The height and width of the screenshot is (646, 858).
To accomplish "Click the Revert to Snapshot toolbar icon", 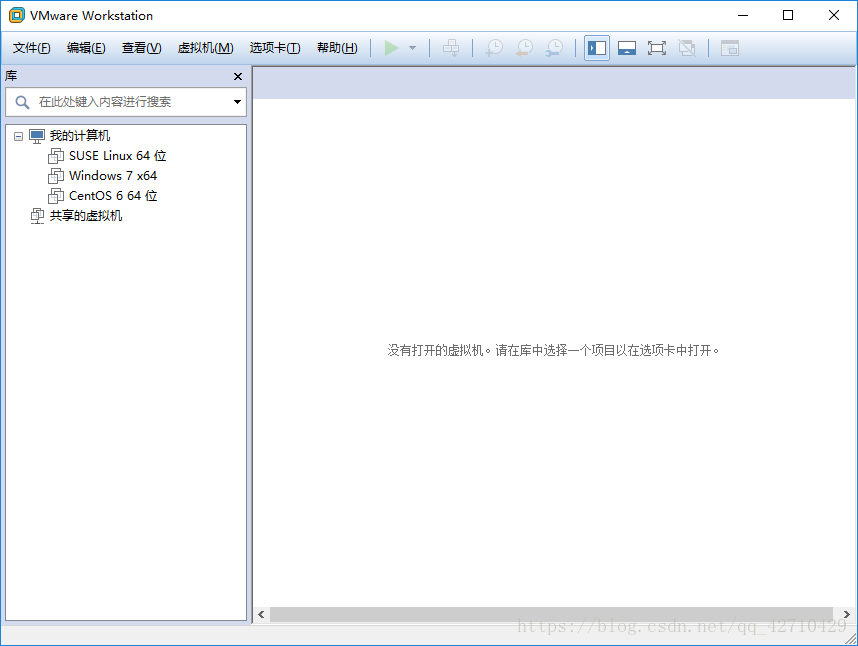I will click(x=524, y=48).
